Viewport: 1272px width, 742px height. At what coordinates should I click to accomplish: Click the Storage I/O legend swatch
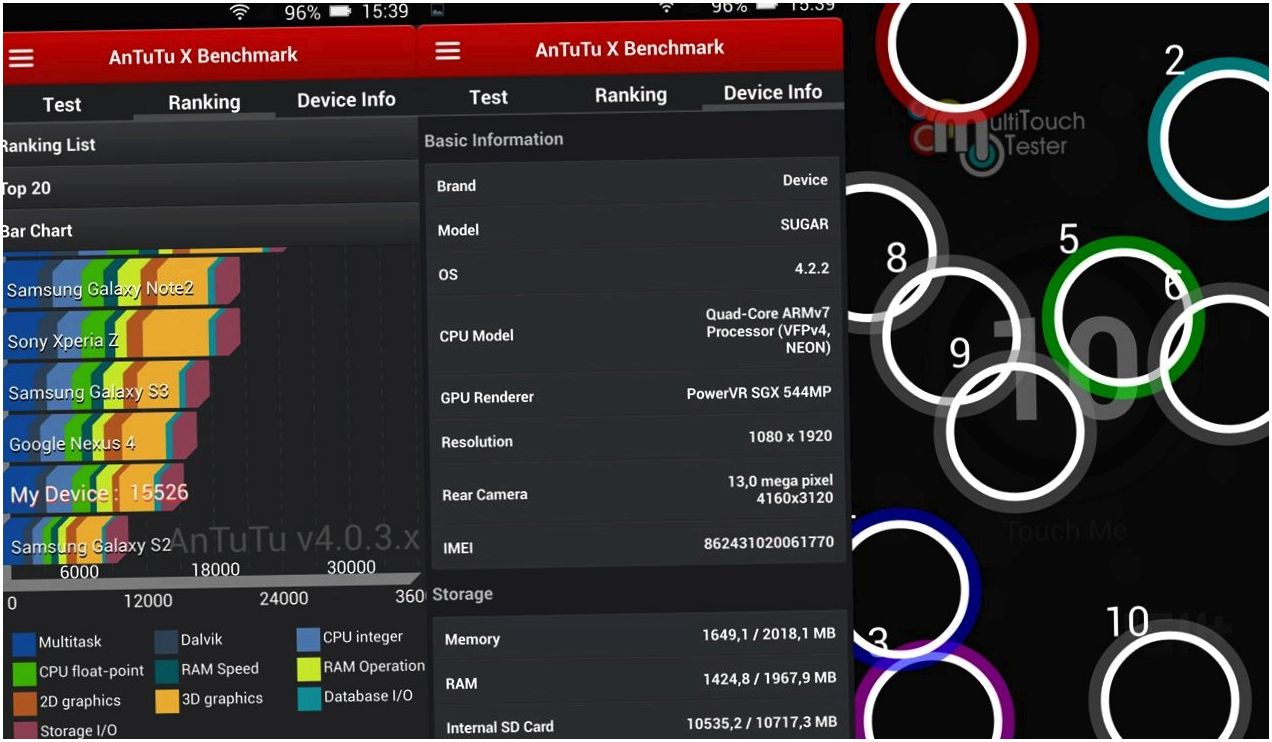pyautogui.click(x=26, y=730)
